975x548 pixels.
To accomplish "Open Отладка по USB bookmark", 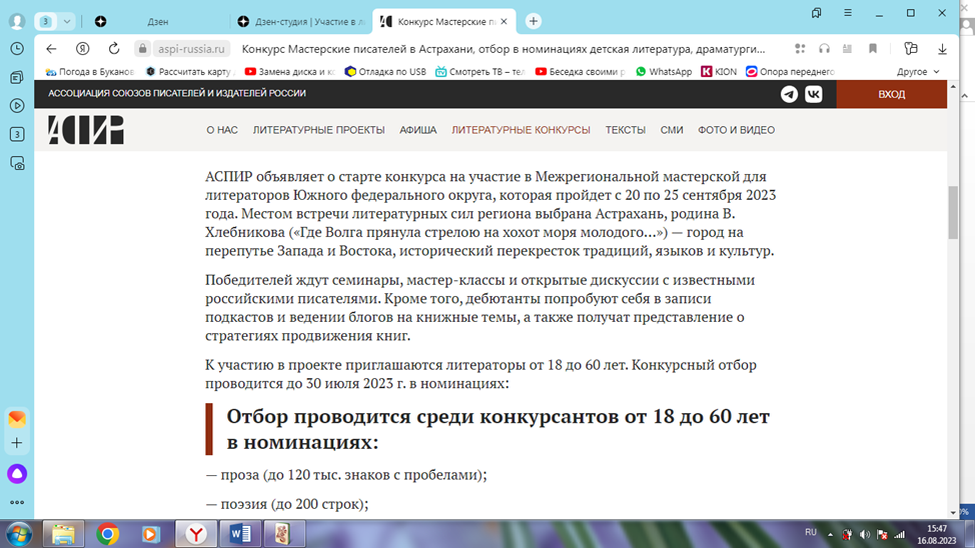I will click(386, 72).
